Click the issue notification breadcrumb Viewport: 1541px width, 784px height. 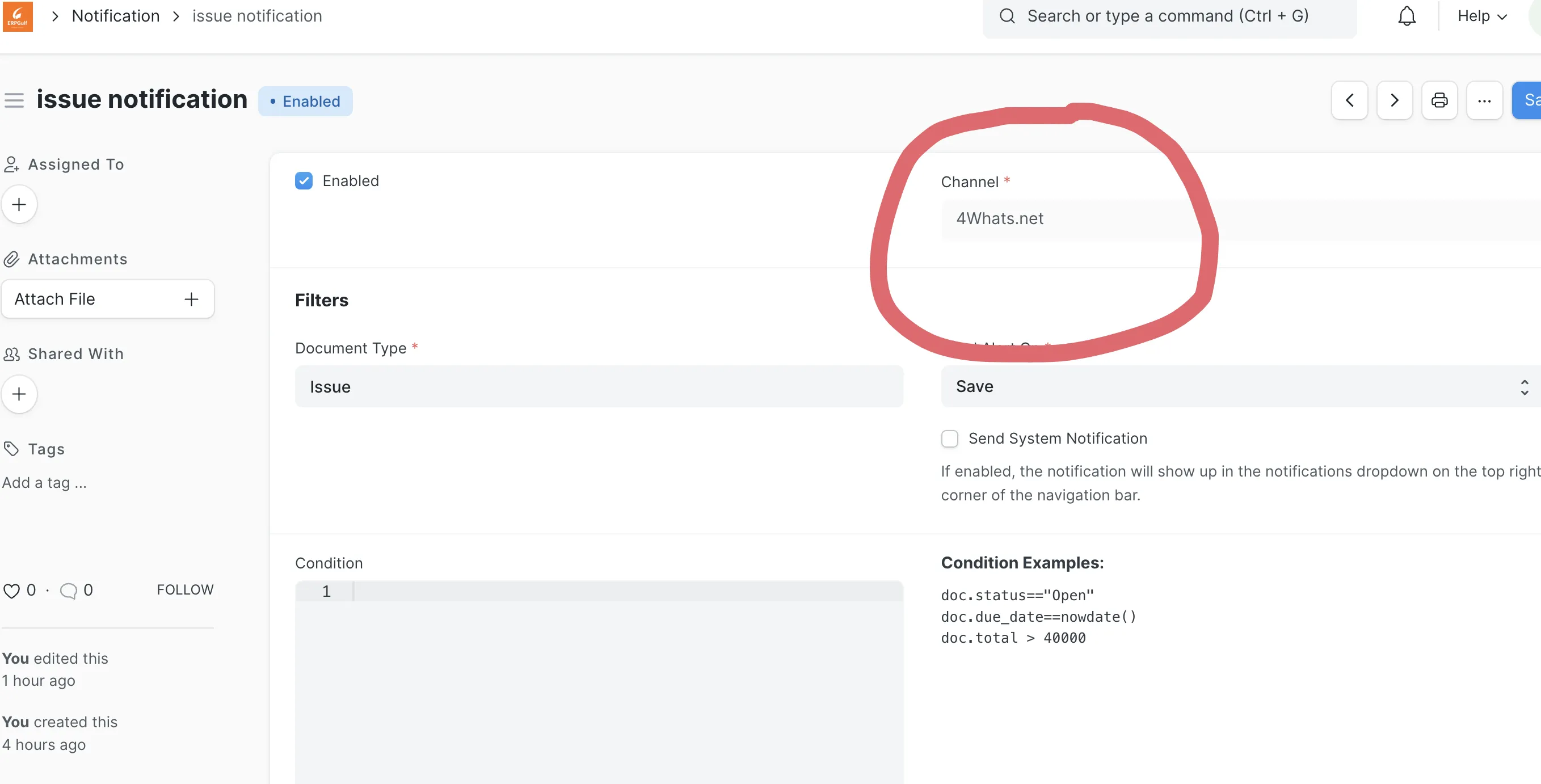click(x=257, y=16)
